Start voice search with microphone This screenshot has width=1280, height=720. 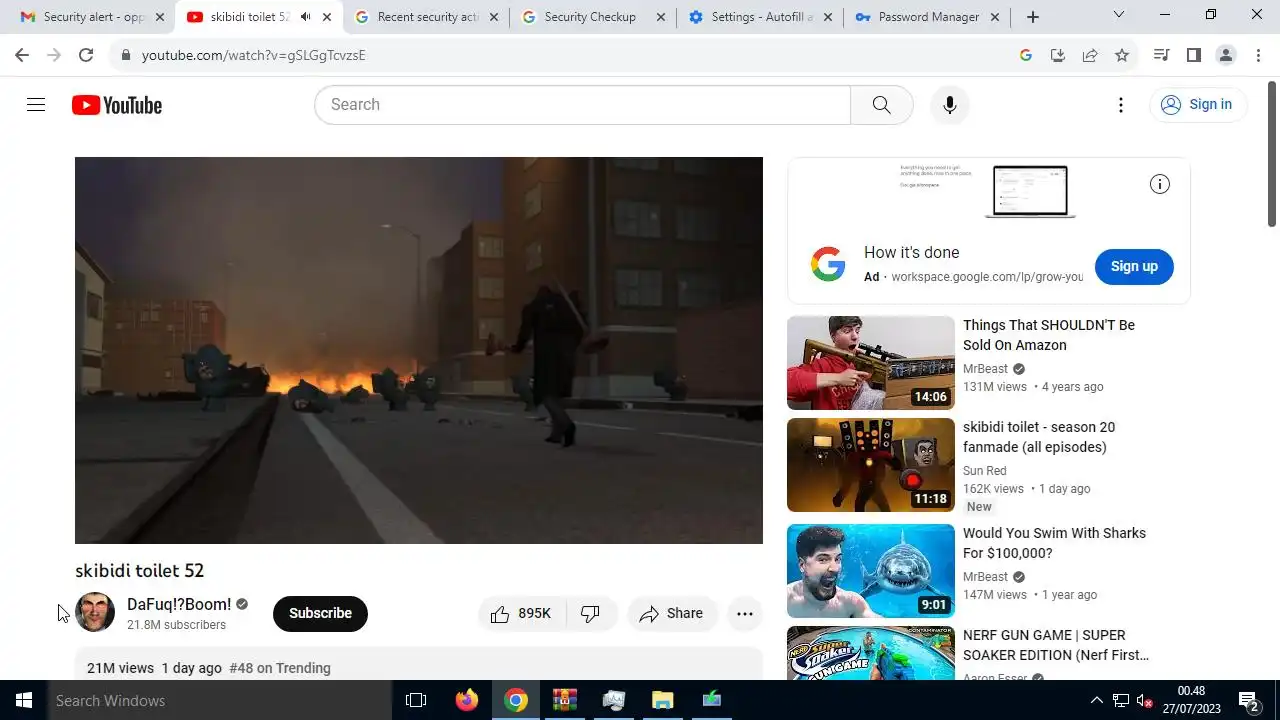click(949, 105)
